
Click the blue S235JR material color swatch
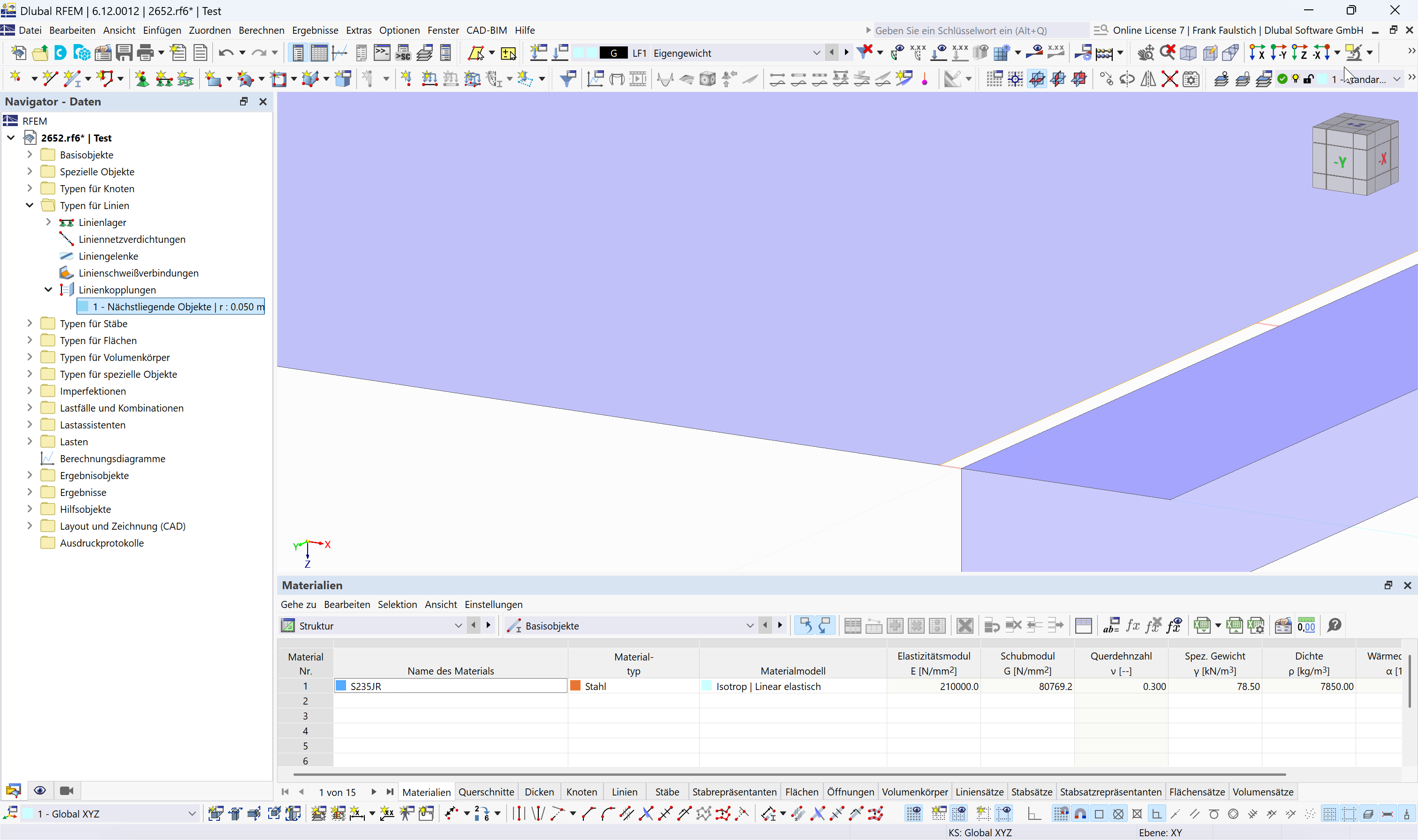tap(341, 686)
